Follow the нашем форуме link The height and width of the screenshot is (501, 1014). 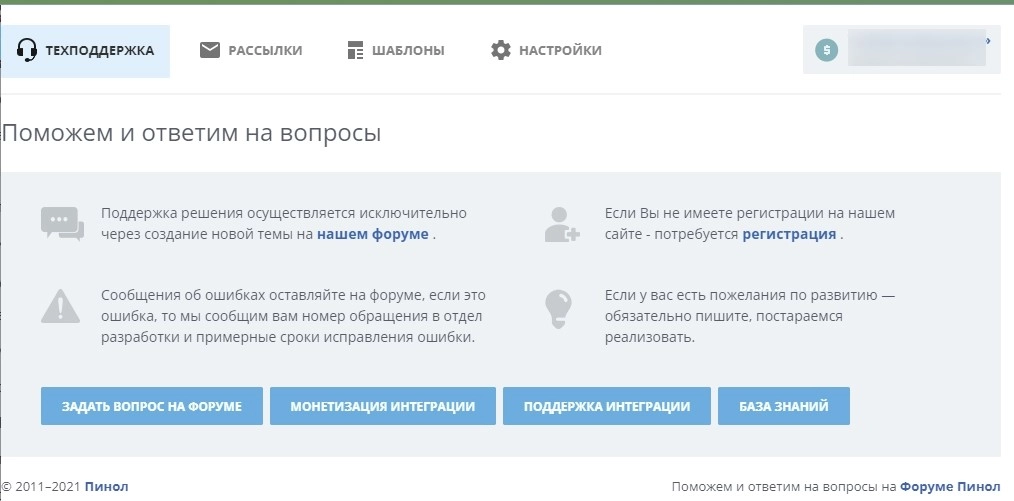point(373,234)
